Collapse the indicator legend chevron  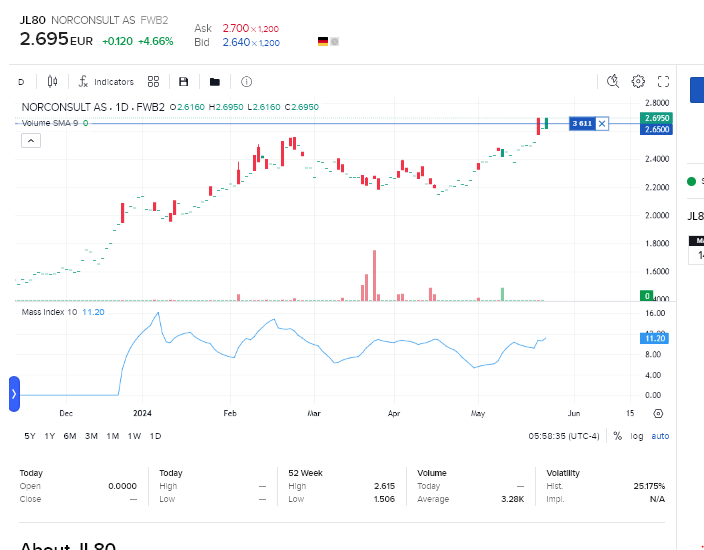31,141
